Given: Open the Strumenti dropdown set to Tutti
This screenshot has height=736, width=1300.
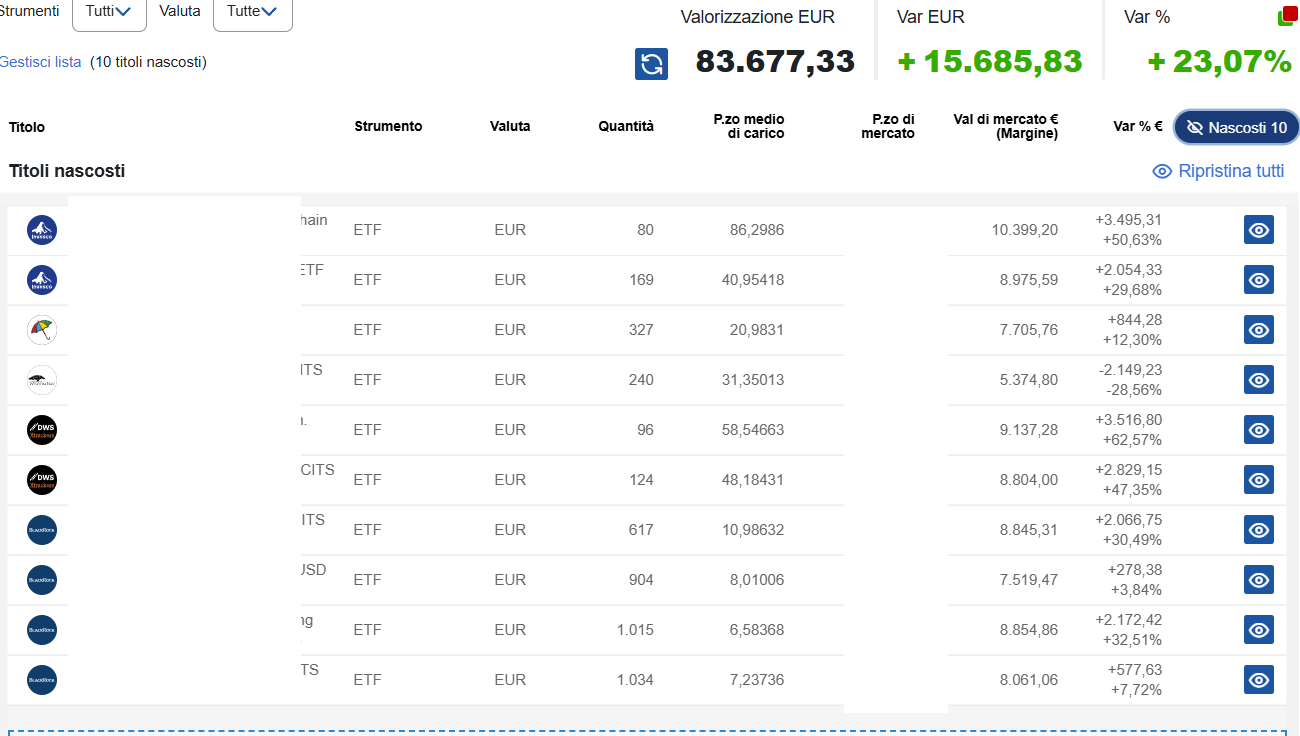Looking at the screenshot, I should tap(109, 12).
